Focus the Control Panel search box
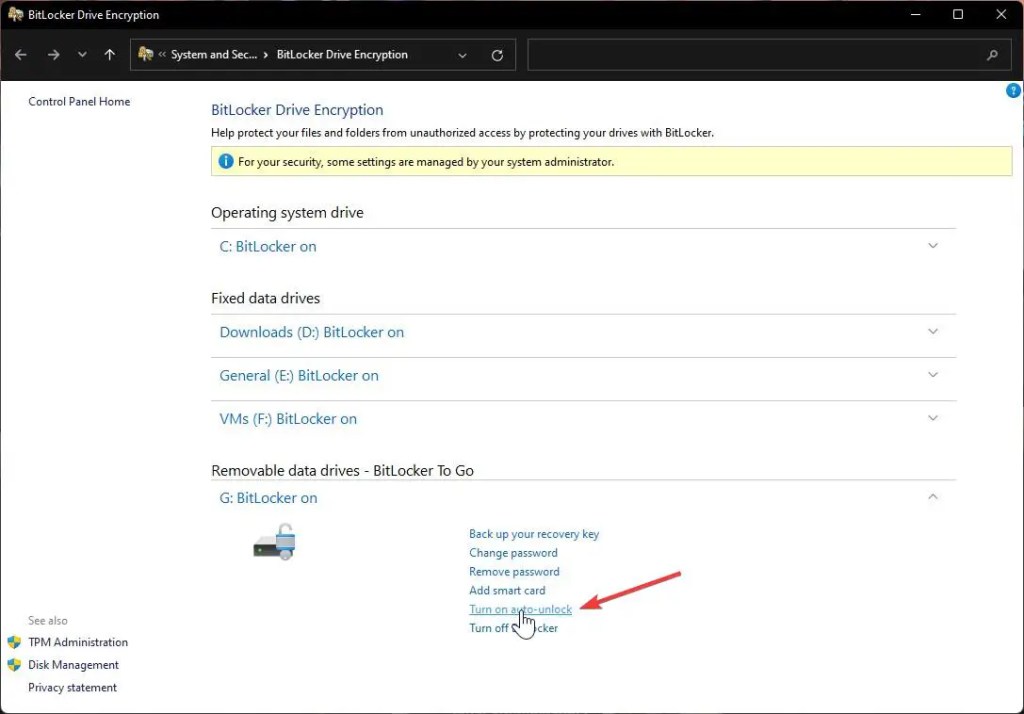1024x714 pixels. tap(769, 55)
